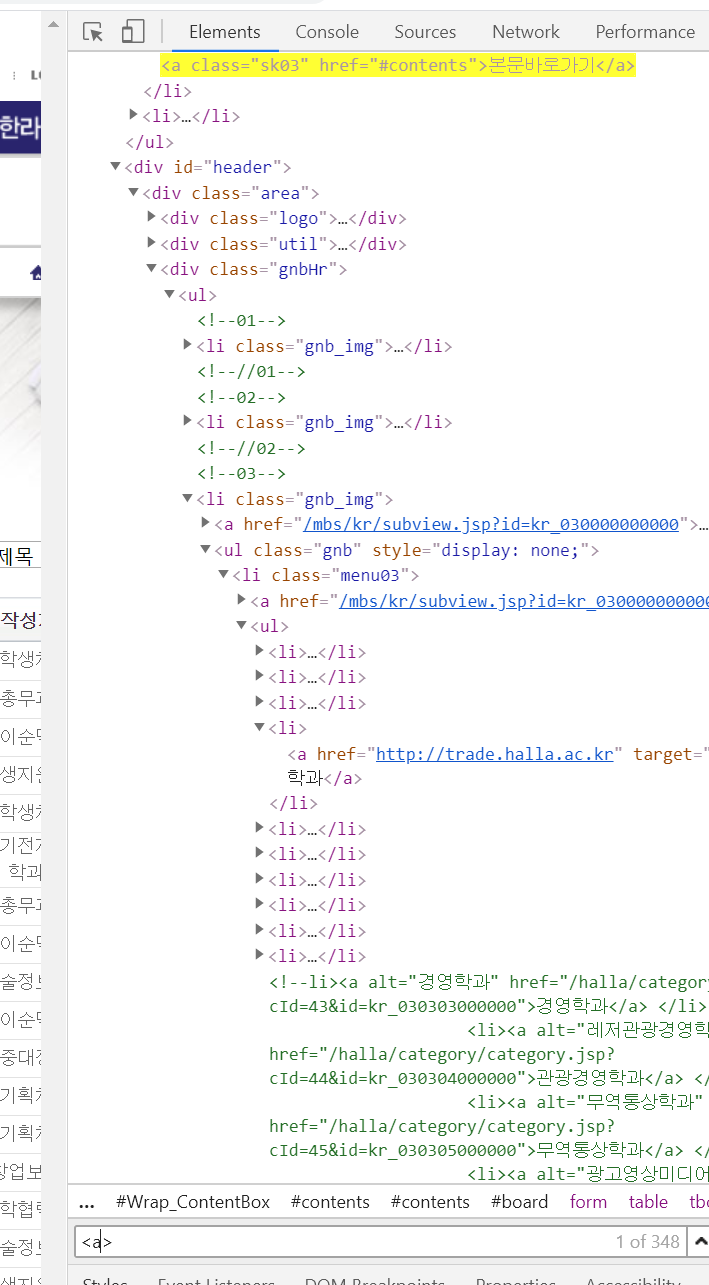Select the highlighted sk03 anchor element
The image size is (709, 1285).
coord(398,66)
